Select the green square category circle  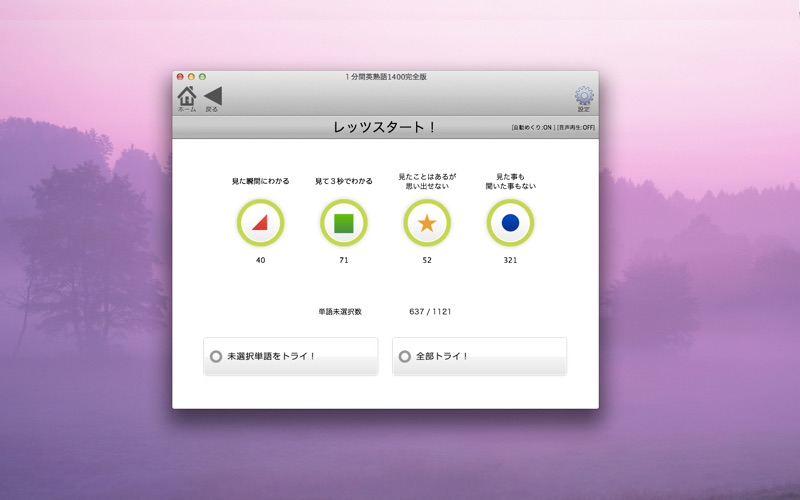pyautogui.click(x=343, y=223)
